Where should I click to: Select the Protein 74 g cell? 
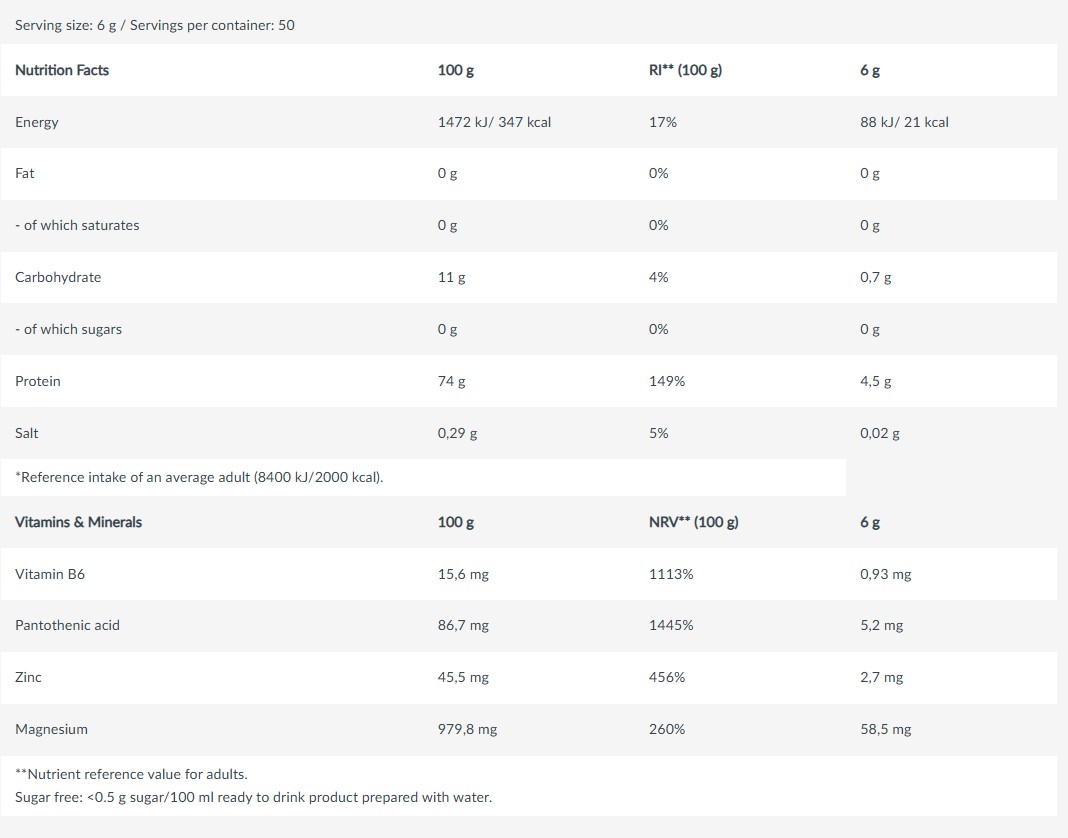(x=452, y=381)
